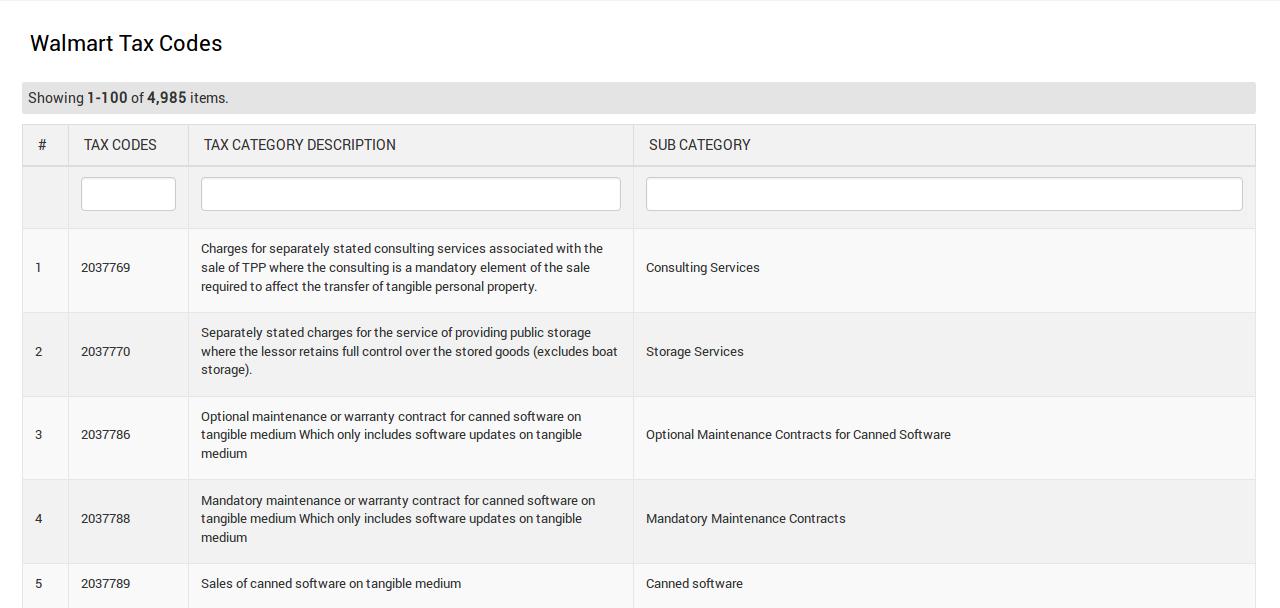Select tax code 2037788 cell
The image size is (1280, 608).
105,519
